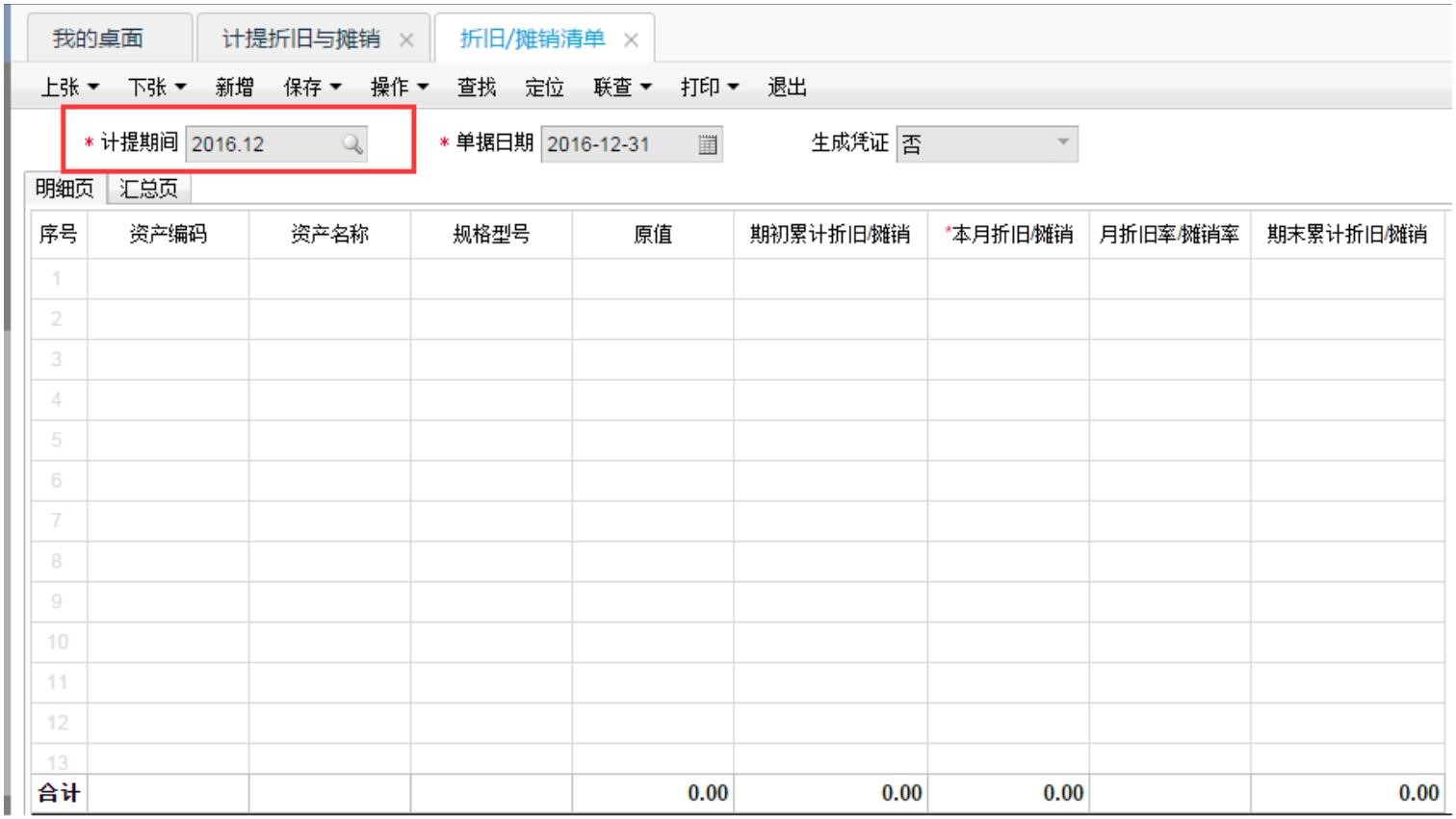Open the 上张 dropdown menu
Image resolution: width=1456 pixels, height=819 pixels.
coord(69,88)
